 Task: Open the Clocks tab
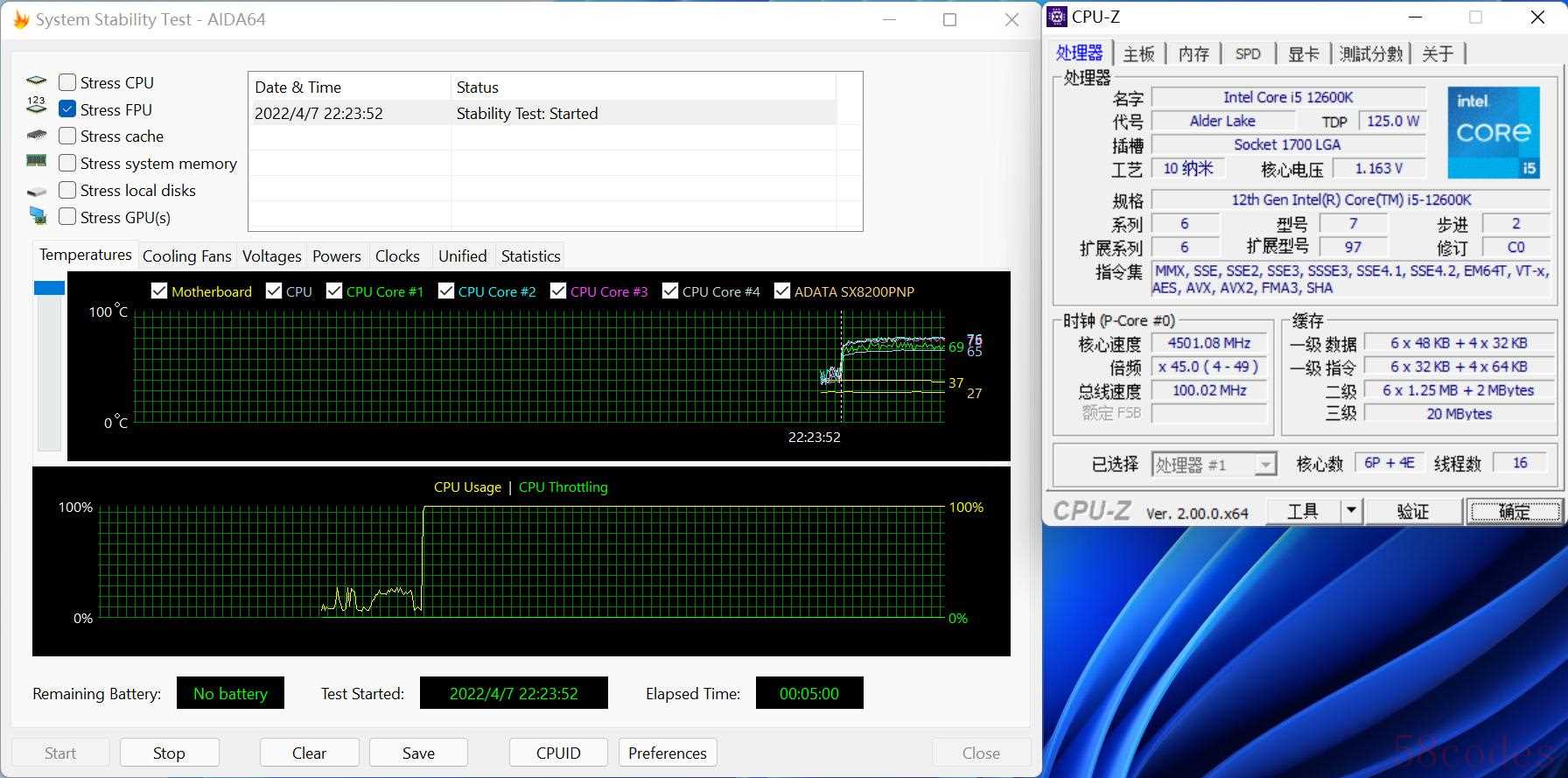pyautogui.click(x=397, y=256)
